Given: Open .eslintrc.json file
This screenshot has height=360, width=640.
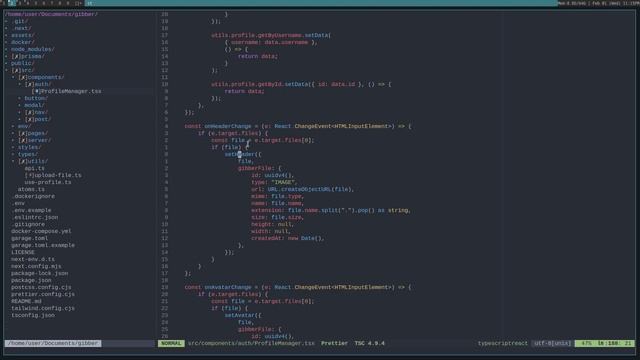Looking at the screenshot, I should 34,217.
